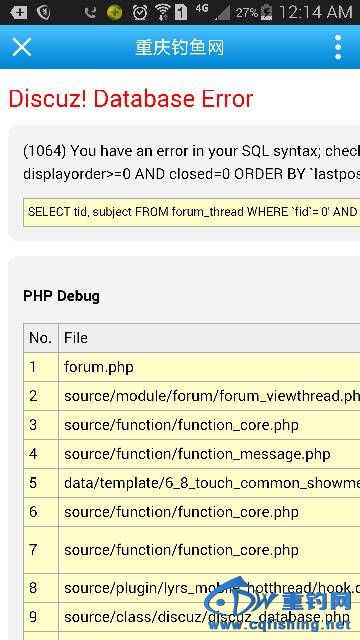This screenshot has height=640, width=360.
Task: Tap the phone call status icon
Action: [x=90, y=13]
